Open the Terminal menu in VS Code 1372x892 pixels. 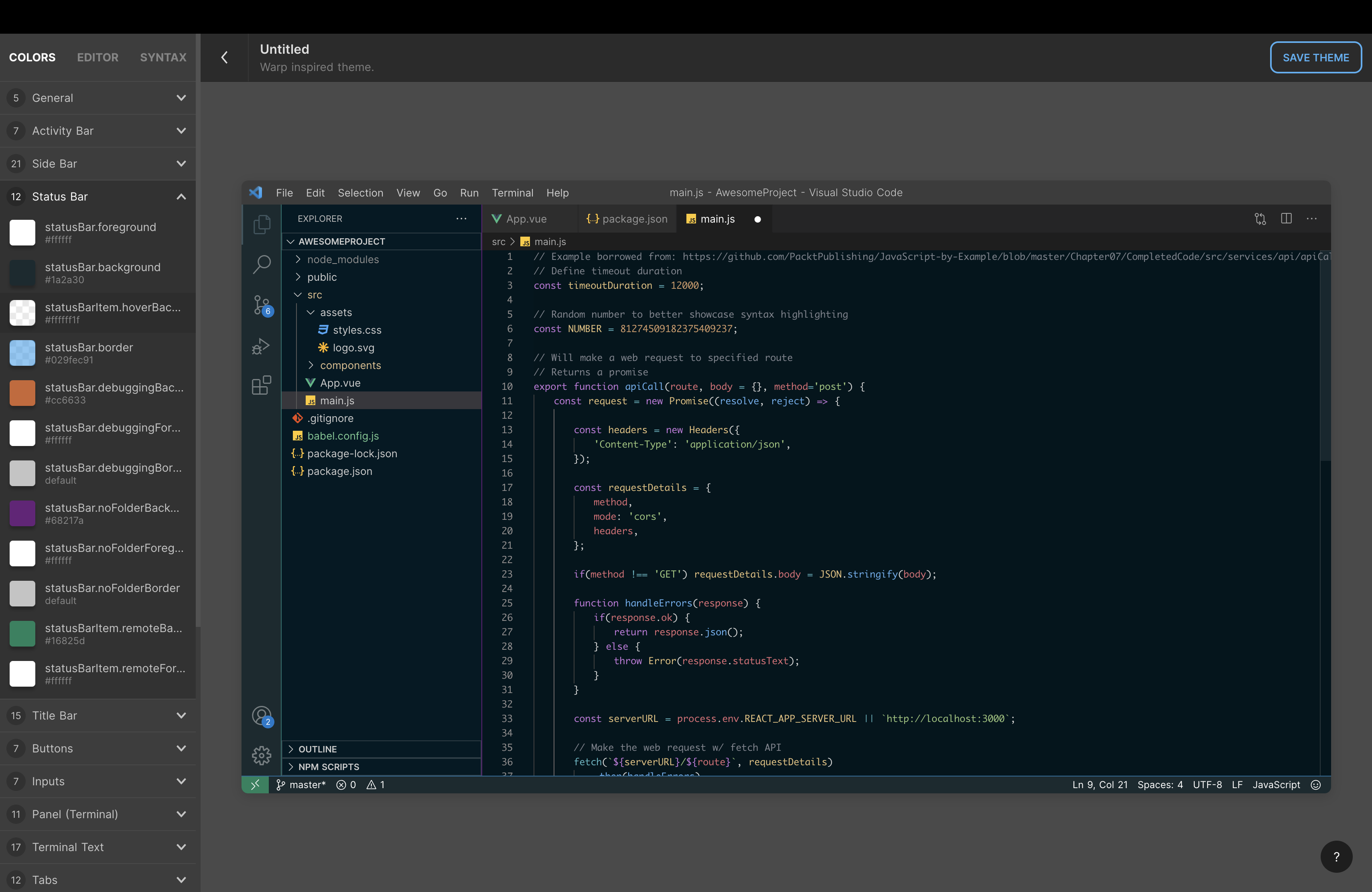pyautogui.click(x=512, y=193)
